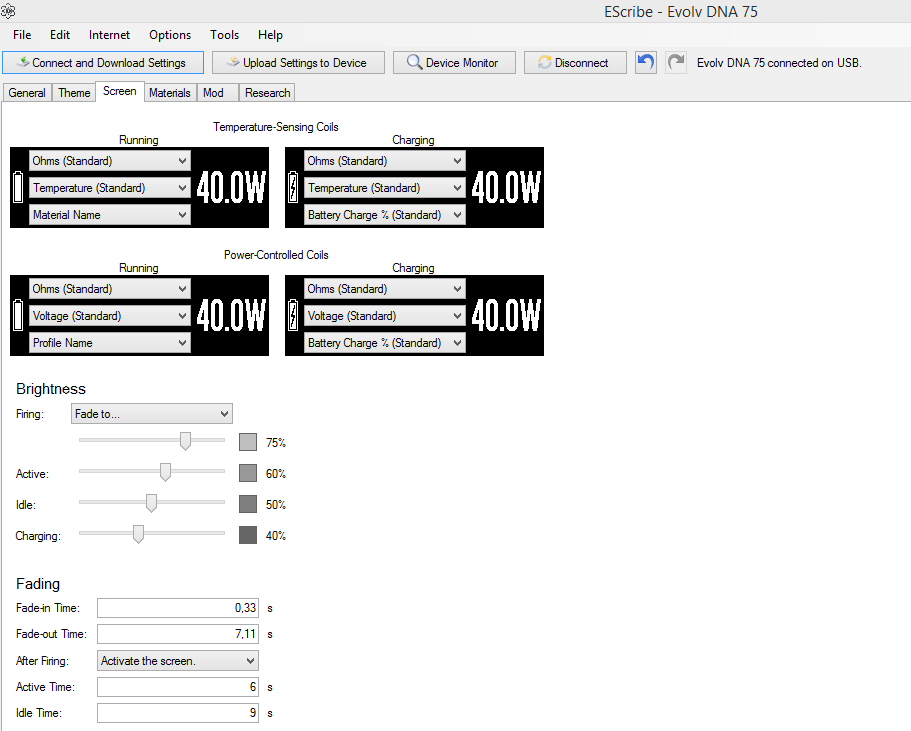
Task: Click the Fade-in Time input field
Action: pos(178,608)
